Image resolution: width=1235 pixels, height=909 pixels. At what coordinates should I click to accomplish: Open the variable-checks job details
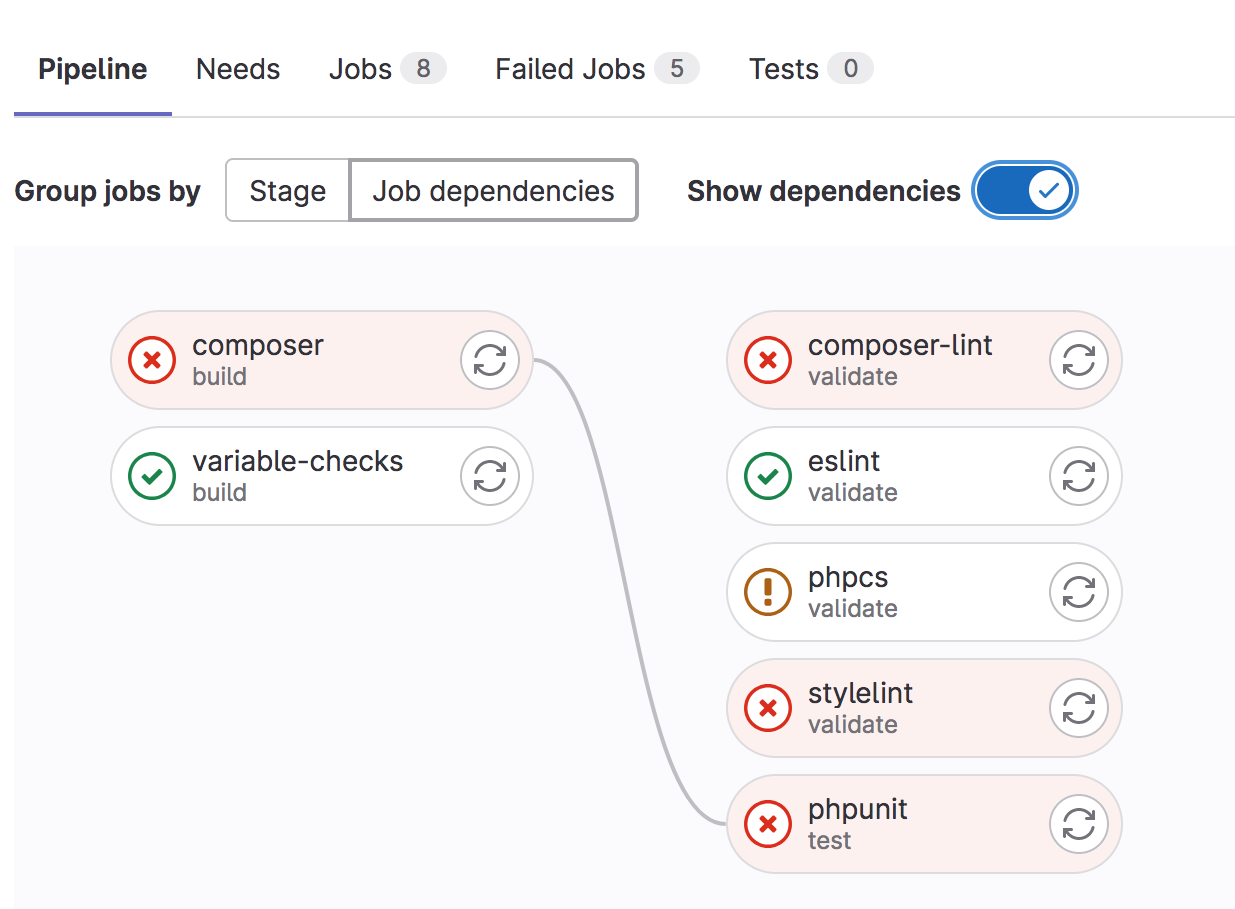pyautogui.click(x=285, y=476)
